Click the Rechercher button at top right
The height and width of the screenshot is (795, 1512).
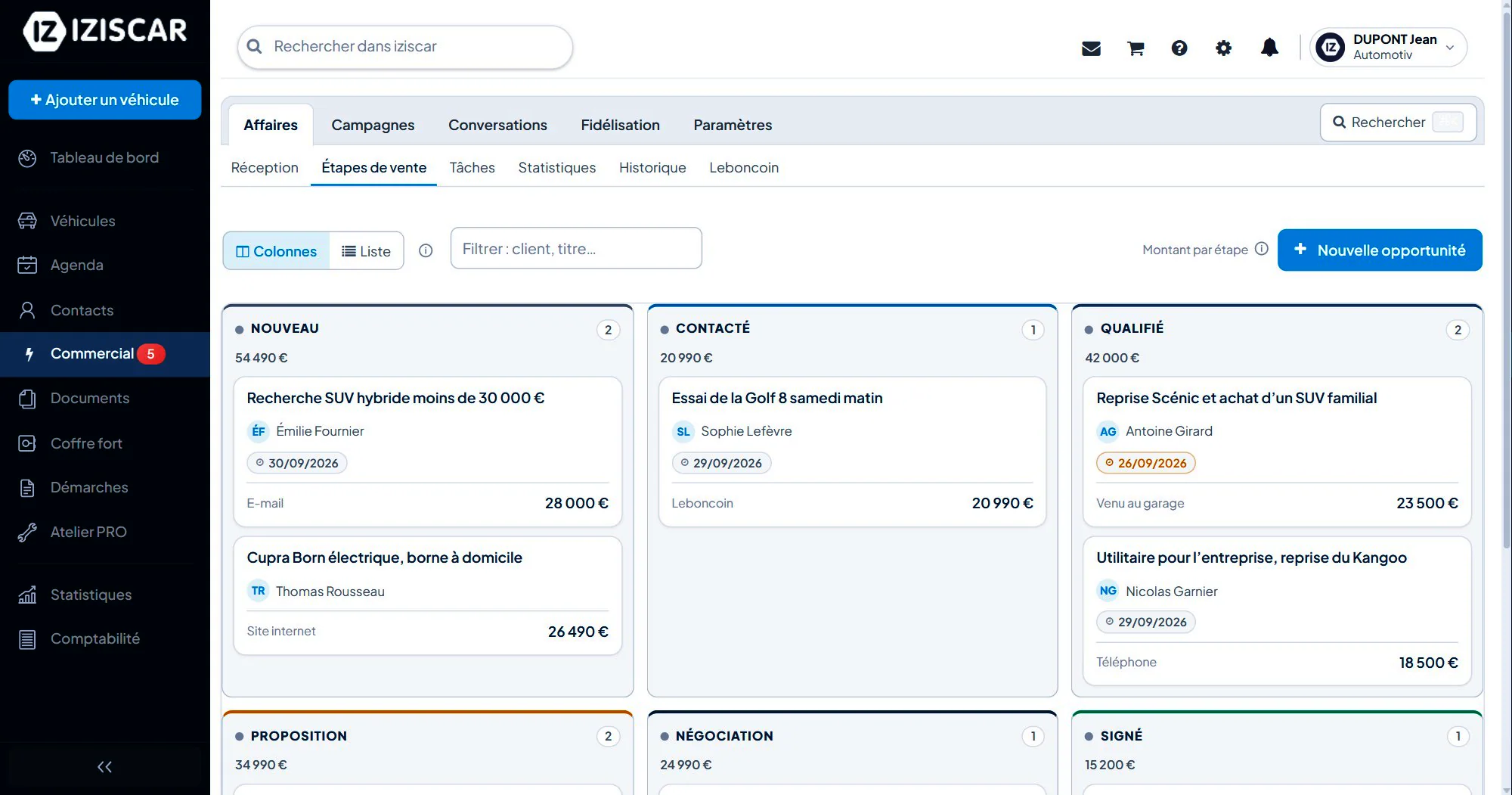[1398, 123]
